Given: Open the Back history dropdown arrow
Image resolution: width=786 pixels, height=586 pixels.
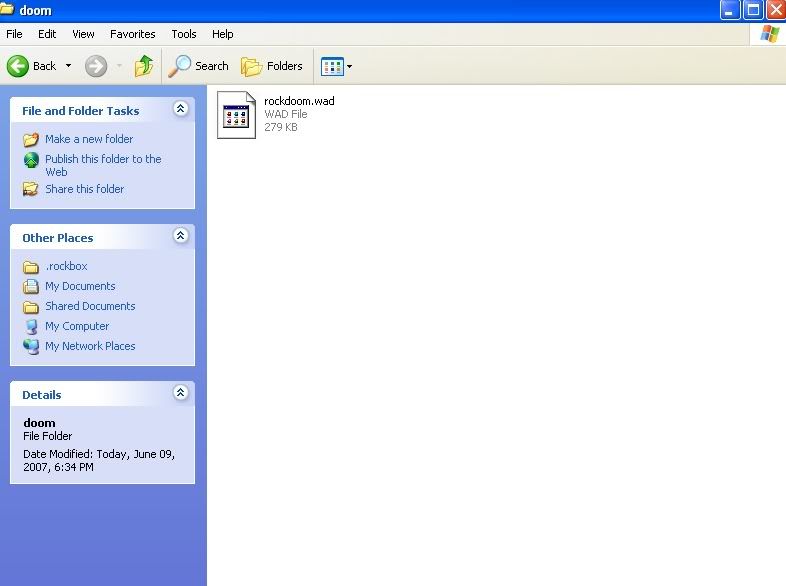Looking at the screenshot, I should [68, 66].
